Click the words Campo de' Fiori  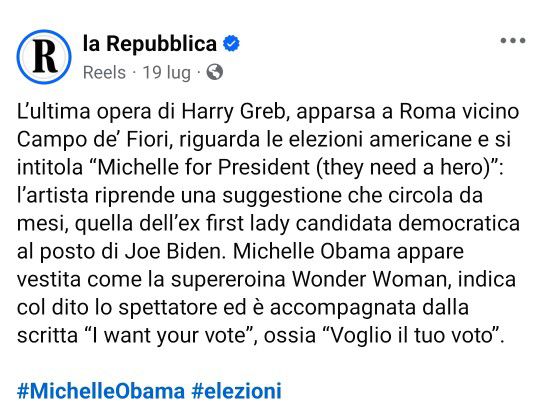coord(94,140)
